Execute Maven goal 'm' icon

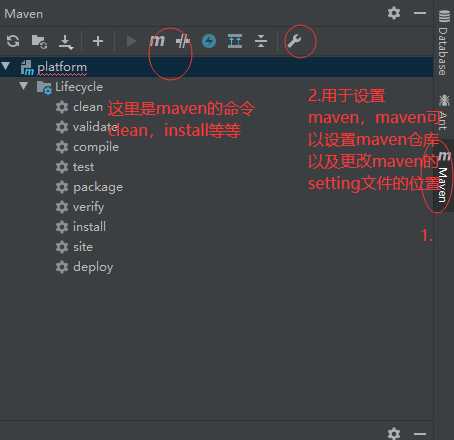(157, 41)
